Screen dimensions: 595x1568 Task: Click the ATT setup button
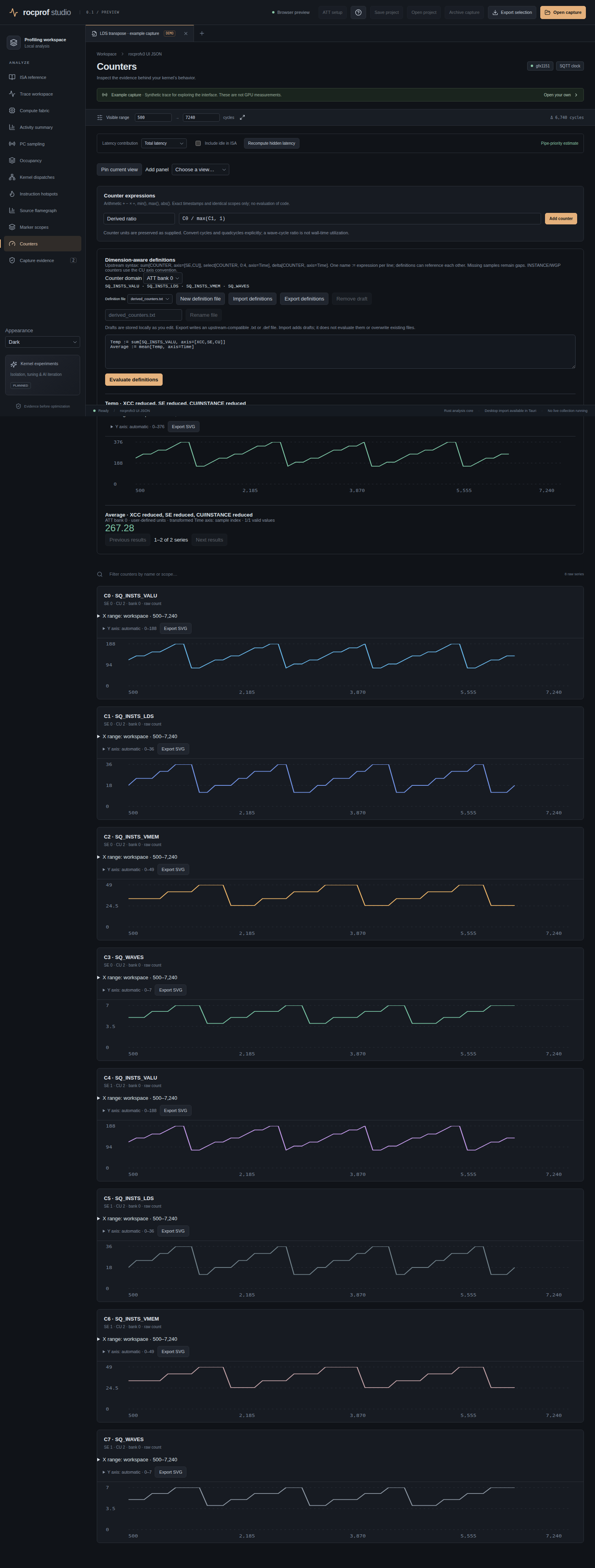coord(332,12)
